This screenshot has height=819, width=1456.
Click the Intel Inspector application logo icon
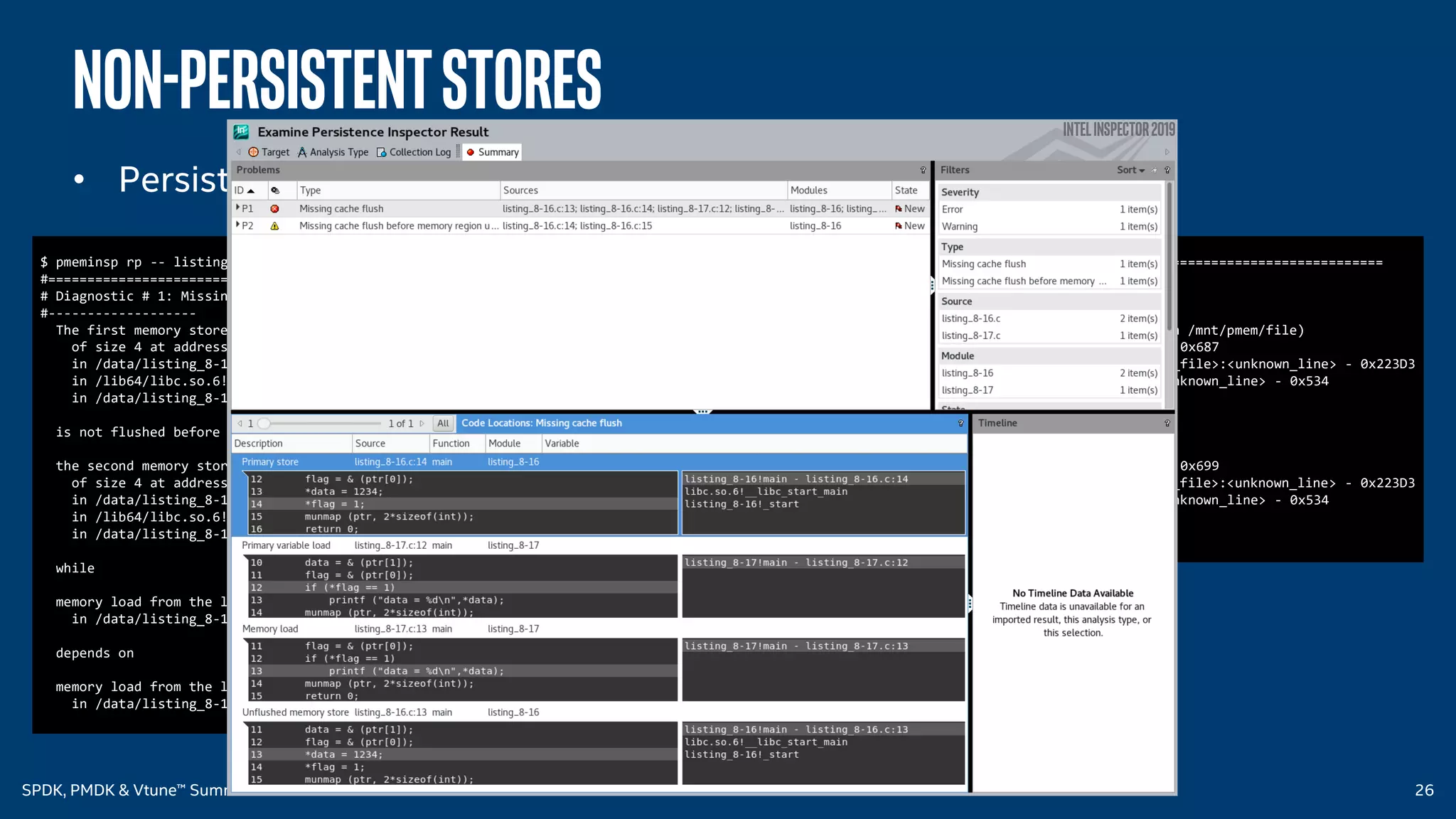242,132
